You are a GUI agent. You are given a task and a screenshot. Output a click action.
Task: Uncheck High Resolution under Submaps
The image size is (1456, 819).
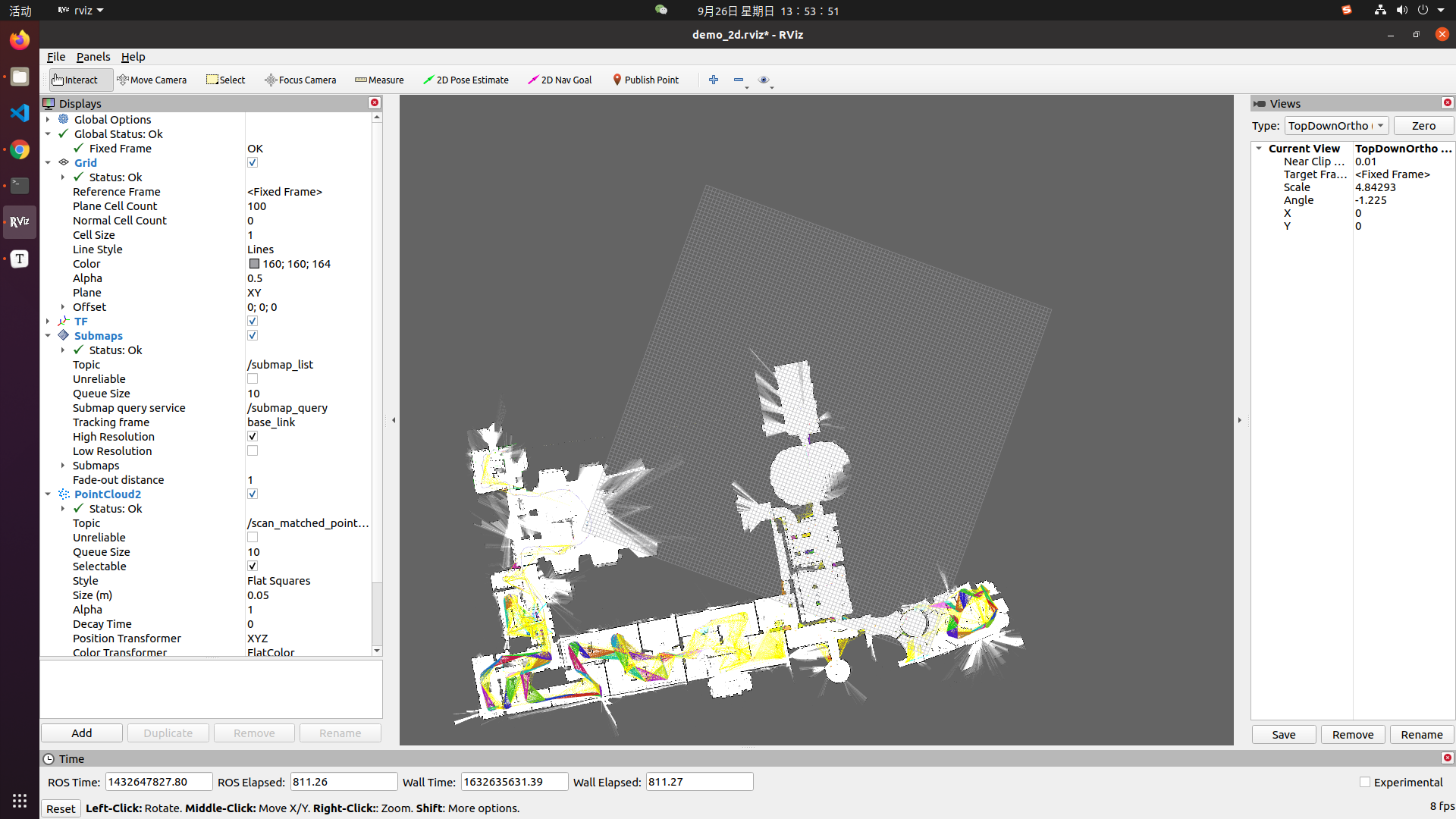(253, 436)
